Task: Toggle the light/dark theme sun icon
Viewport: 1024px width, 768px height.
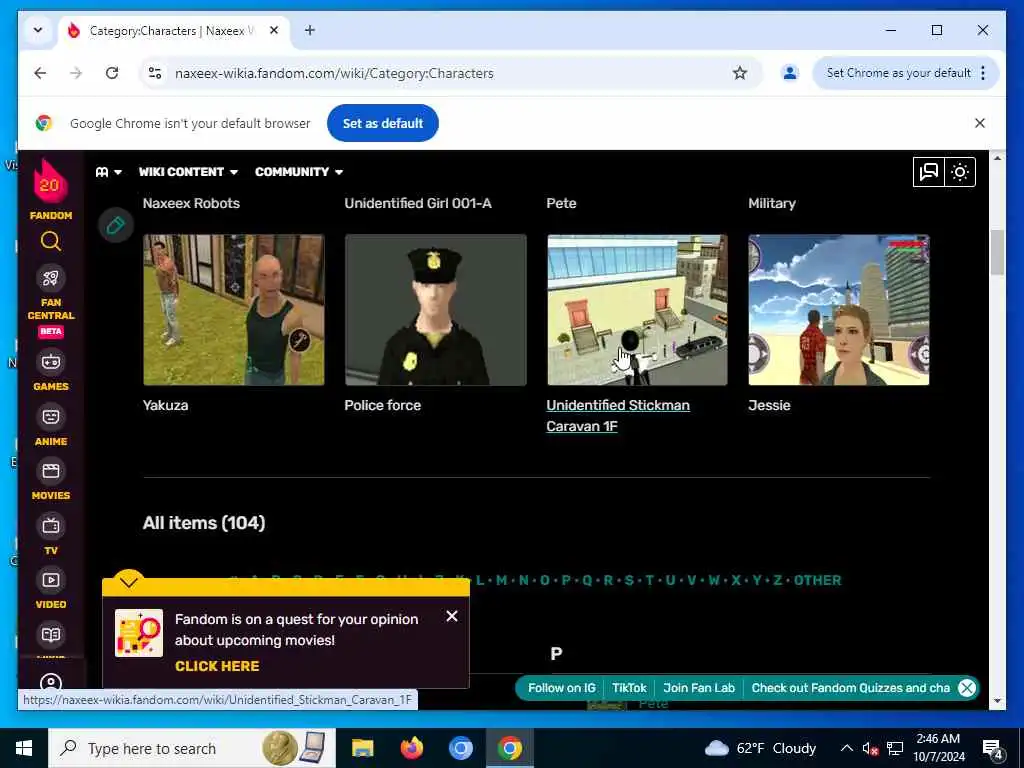Action: [x=960, y=172]
